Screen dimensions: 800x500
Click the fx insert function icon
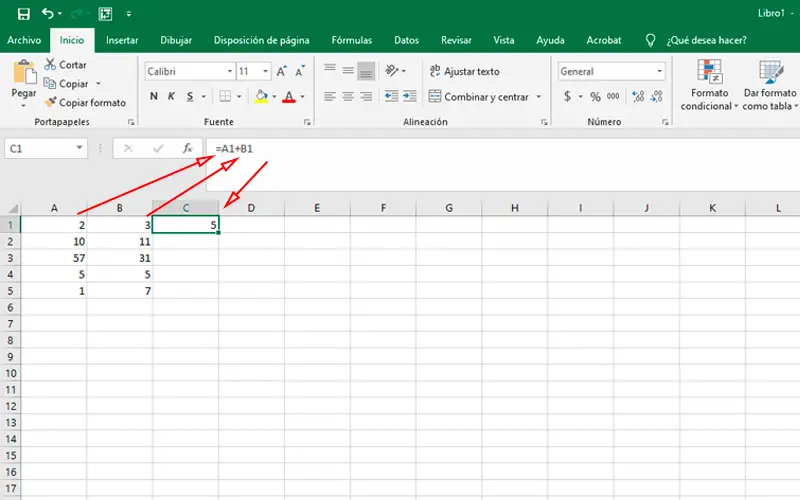pyautogui.click(x=188, y=148)
